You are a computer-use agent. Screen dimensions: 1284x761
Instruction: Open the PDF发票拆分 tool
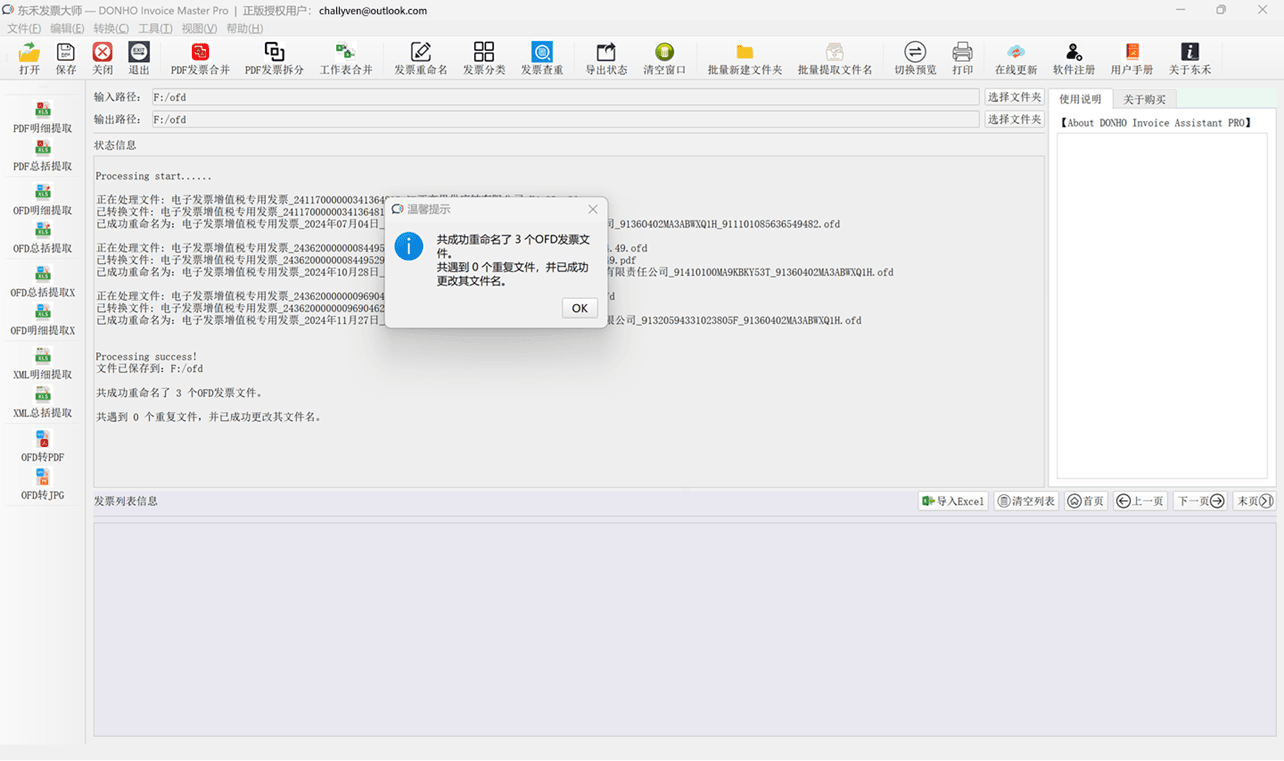click(x=274, y=58)
